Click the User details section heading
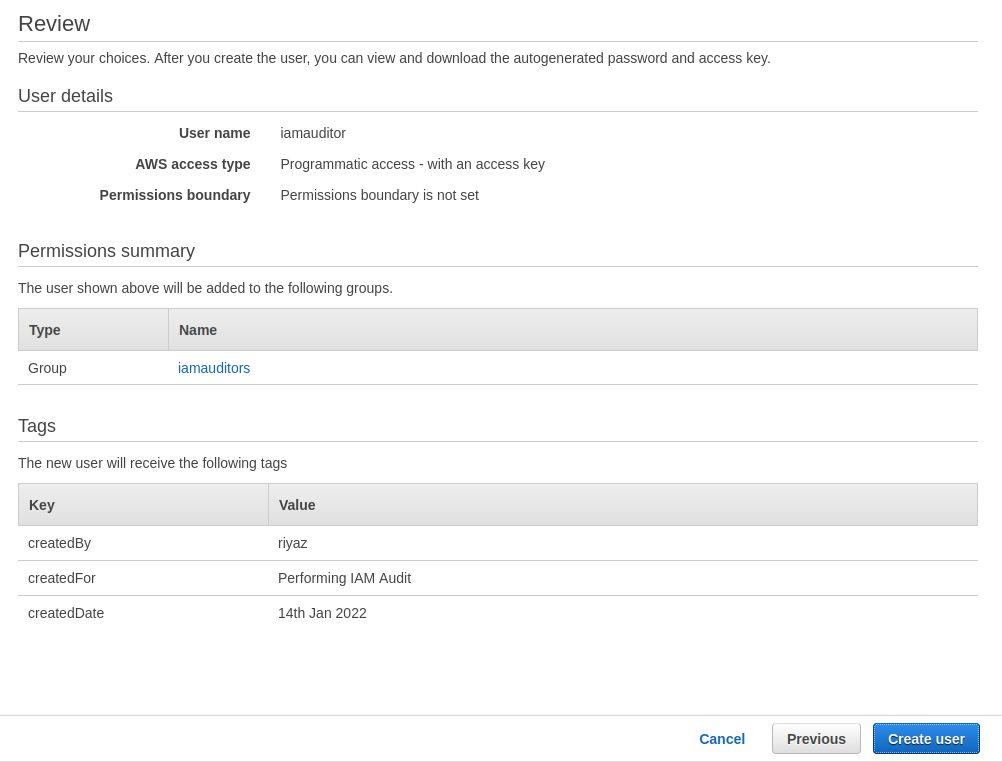The image size is (1002, 762). [x=64, y=96]
